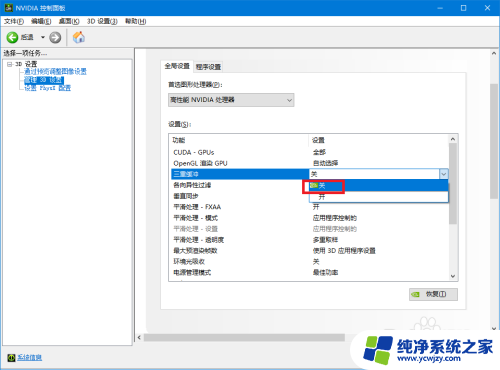Click settings list scroll up arrow
This screenshot has width=500, height=370.
pyautogui.click(x=453, y=139)
